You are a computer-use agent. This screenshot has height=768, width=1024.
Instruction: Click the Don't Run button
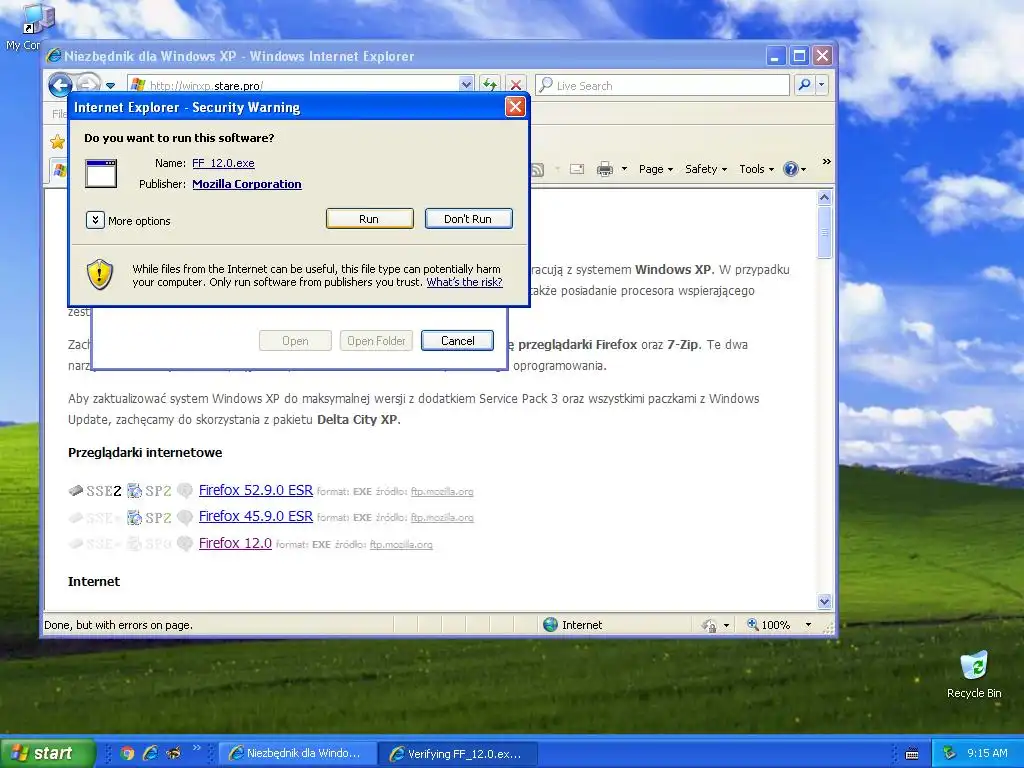(x=468, y=219)
